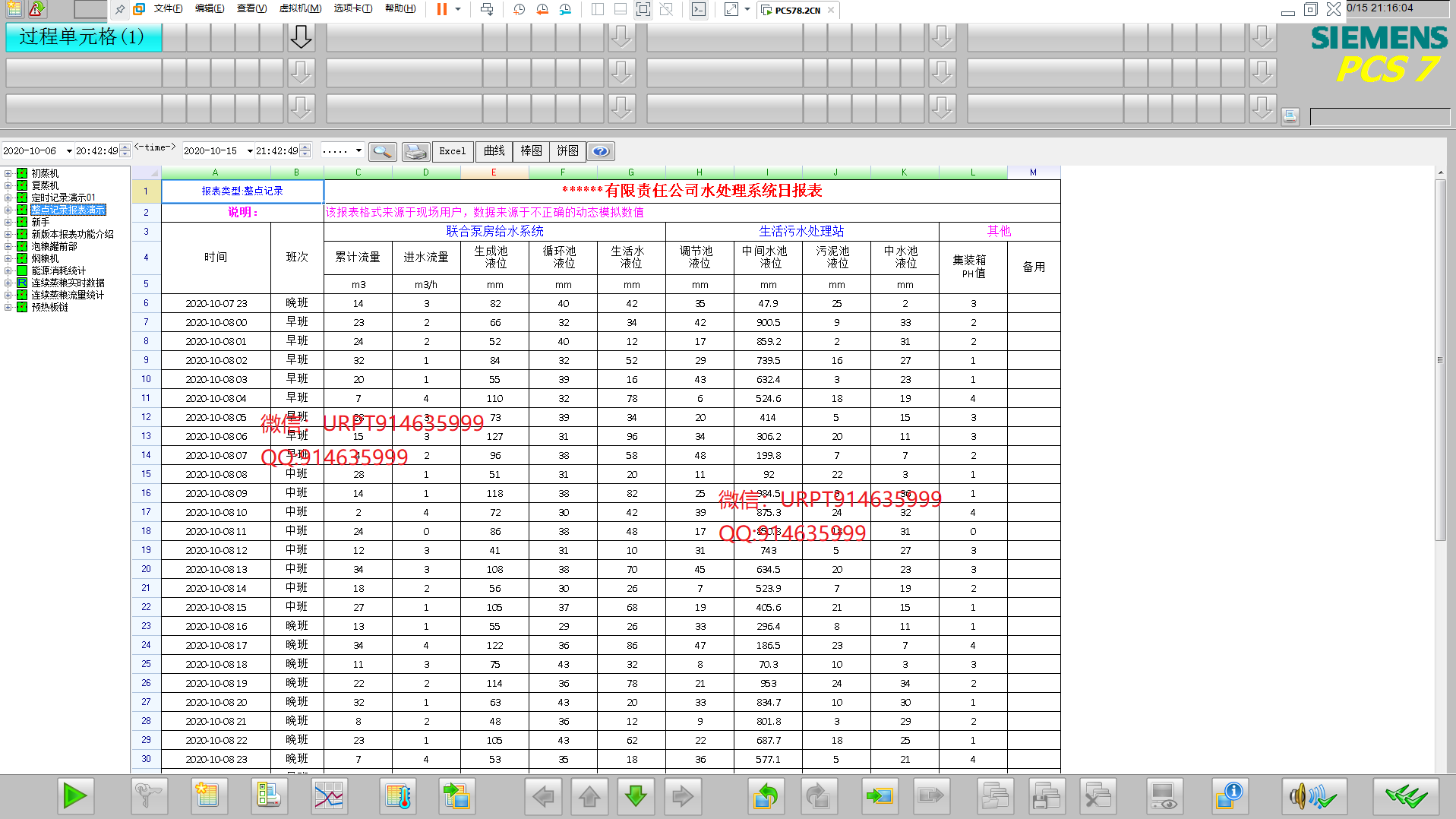
Task: Open the end date 2020-10-15 dropdown
Action: point(250,151)
